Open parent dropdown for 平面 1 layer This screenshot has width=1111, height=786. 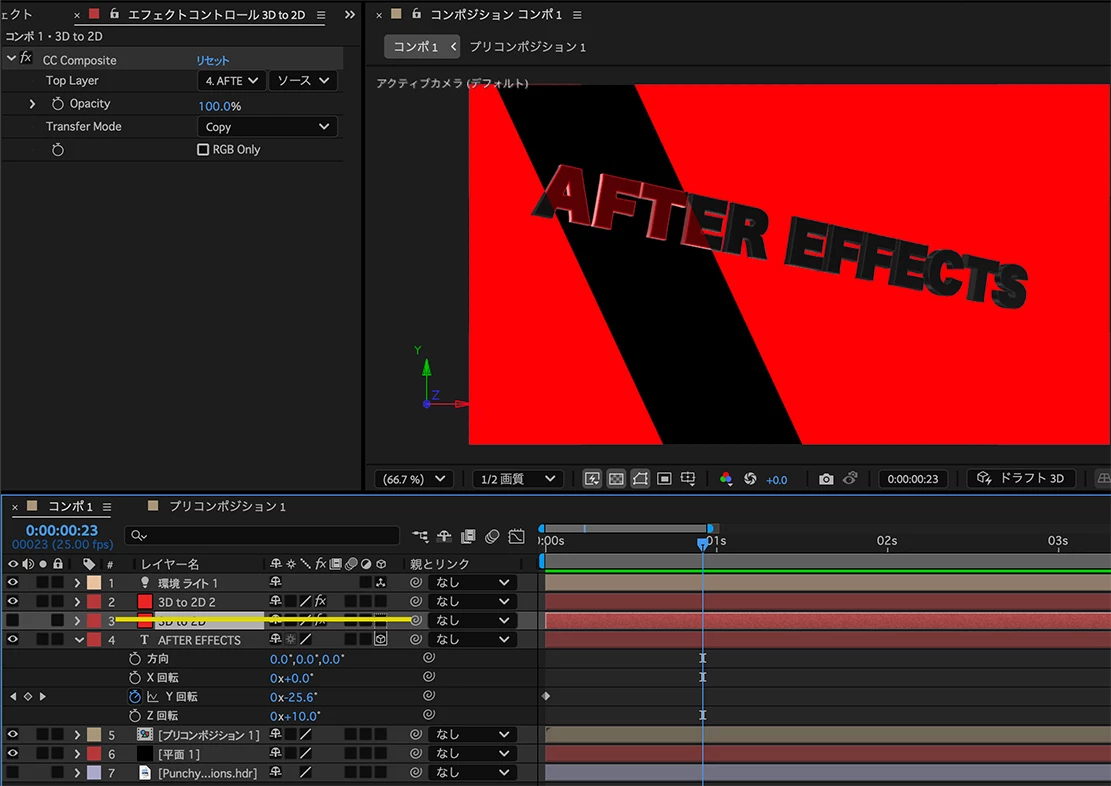click(471, 753)
